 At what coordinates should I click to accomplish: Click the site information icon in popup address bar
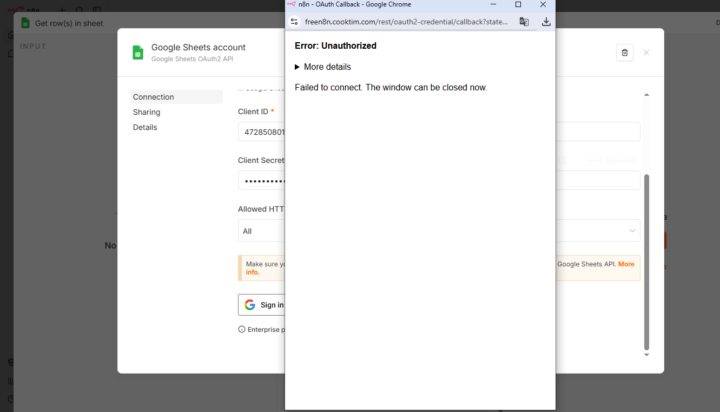294,22
